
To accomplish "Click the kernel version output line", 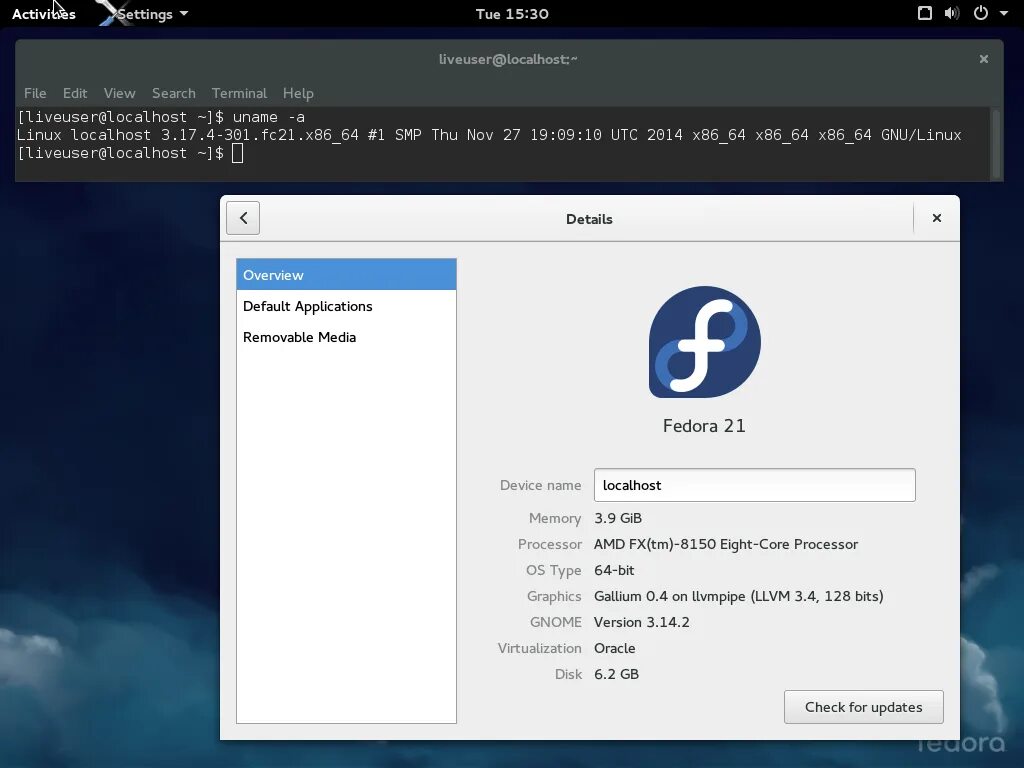I will click(488, 135).
